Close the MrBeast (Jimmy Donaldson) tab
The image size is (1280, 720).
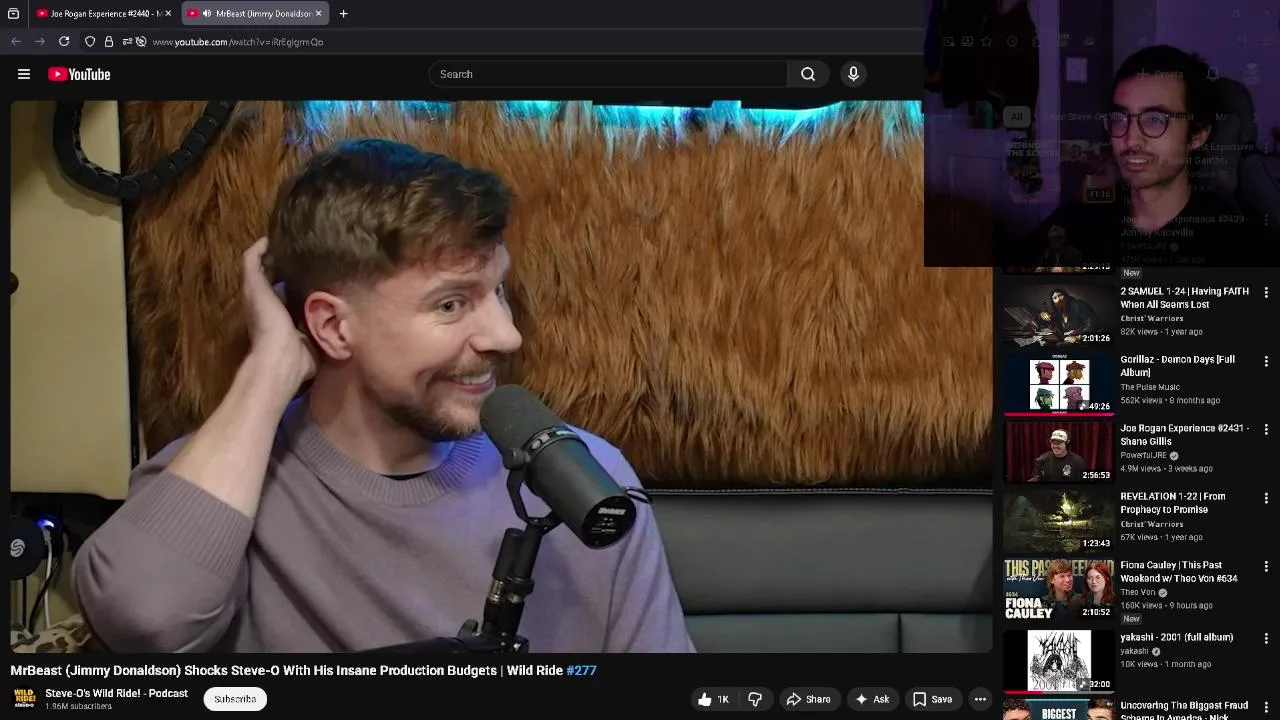[319, 14]
